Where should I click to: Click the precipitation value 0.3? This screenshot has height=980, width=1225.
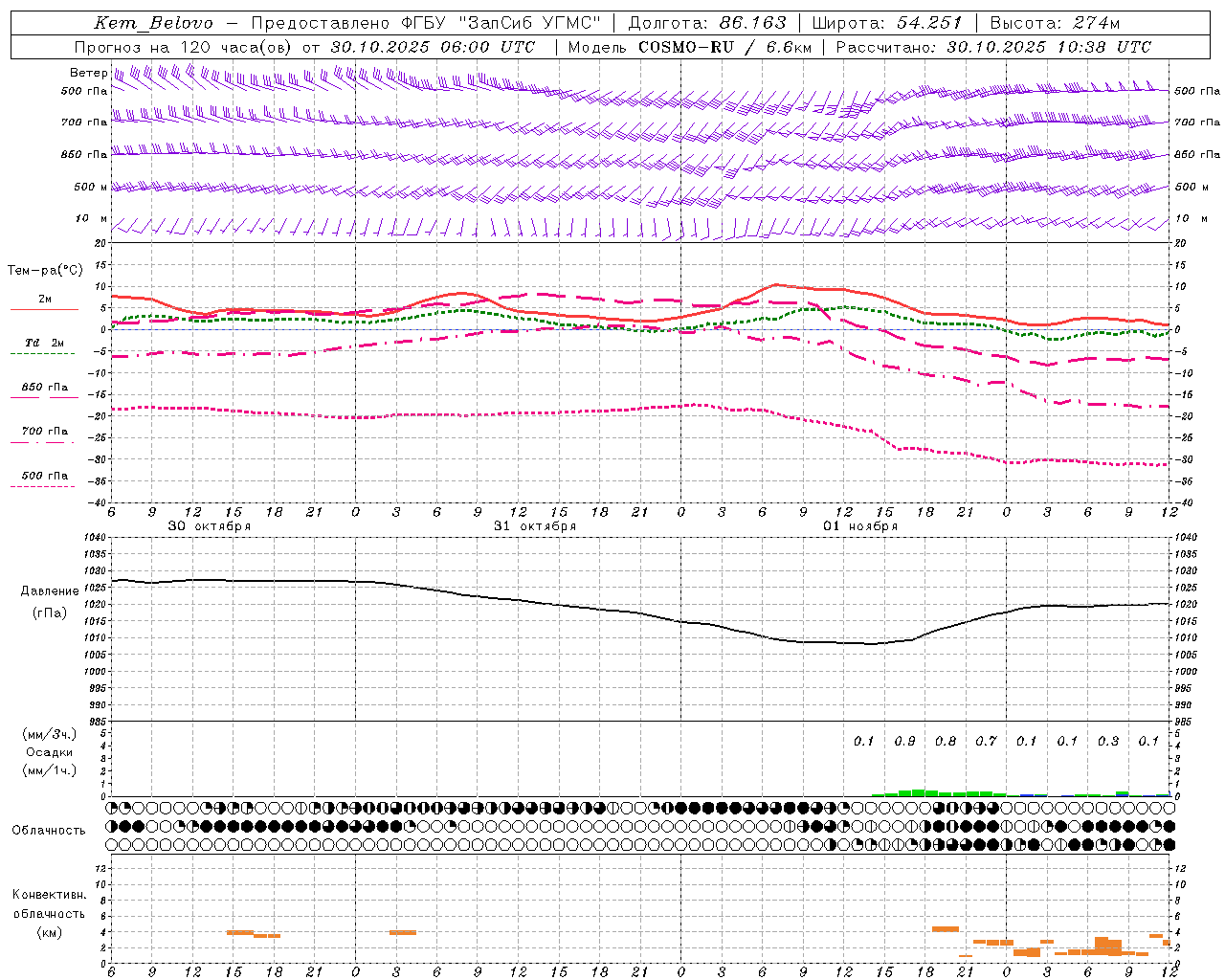point(1108,741)
